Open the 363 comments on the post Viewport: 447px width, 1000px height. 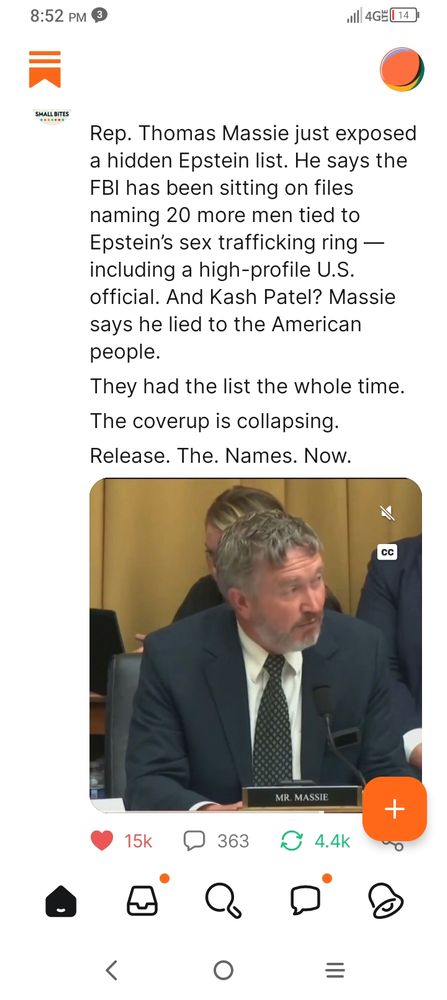coord(216,841)
